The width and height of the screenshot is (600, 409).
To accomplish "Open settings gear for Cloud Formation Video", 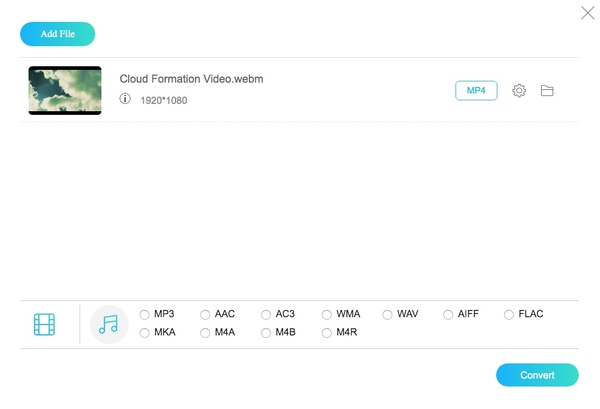I will tap(519, 91).
